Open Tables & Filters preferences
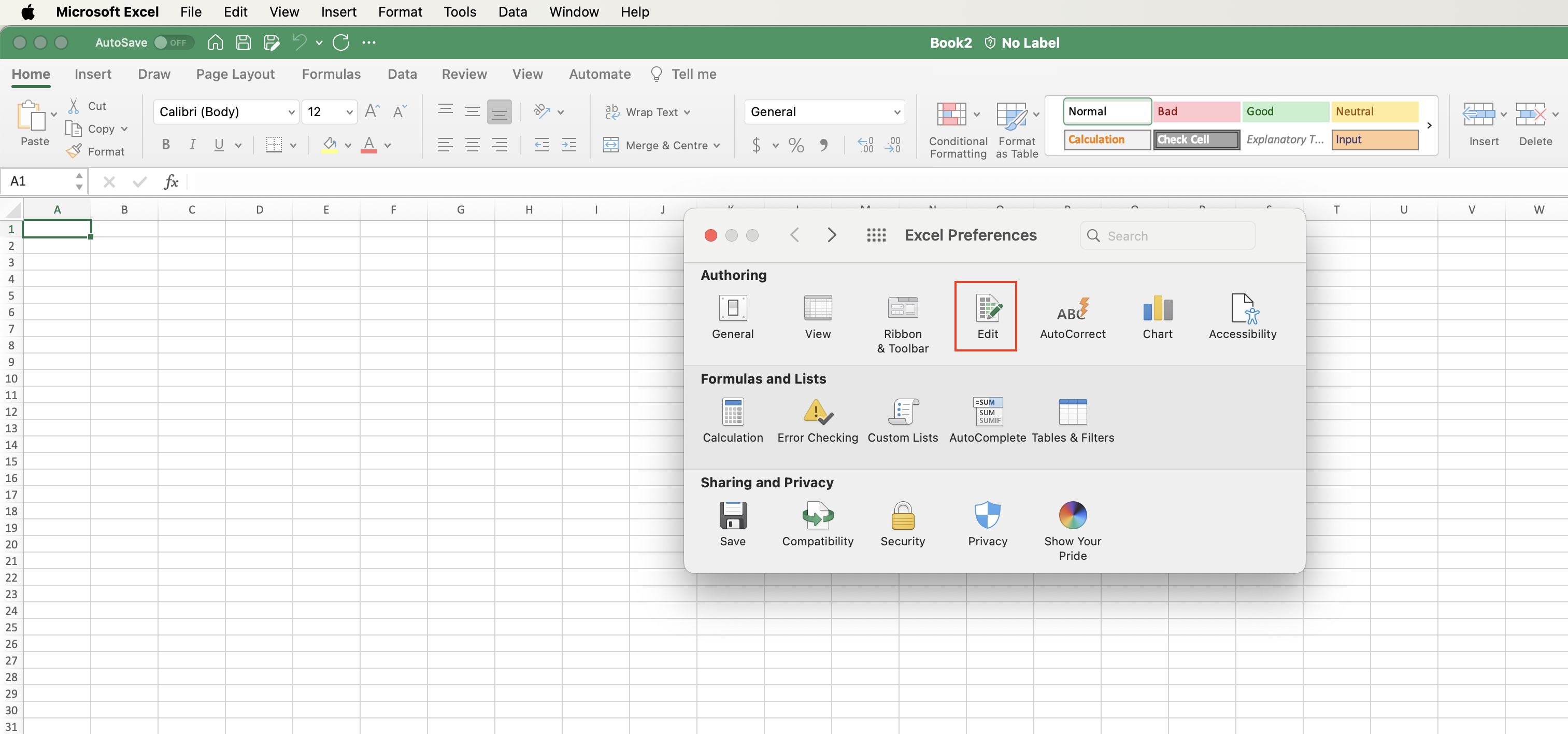Image resolution: width=1568 pixels, height=734 pixels. tap(1072, 420)
